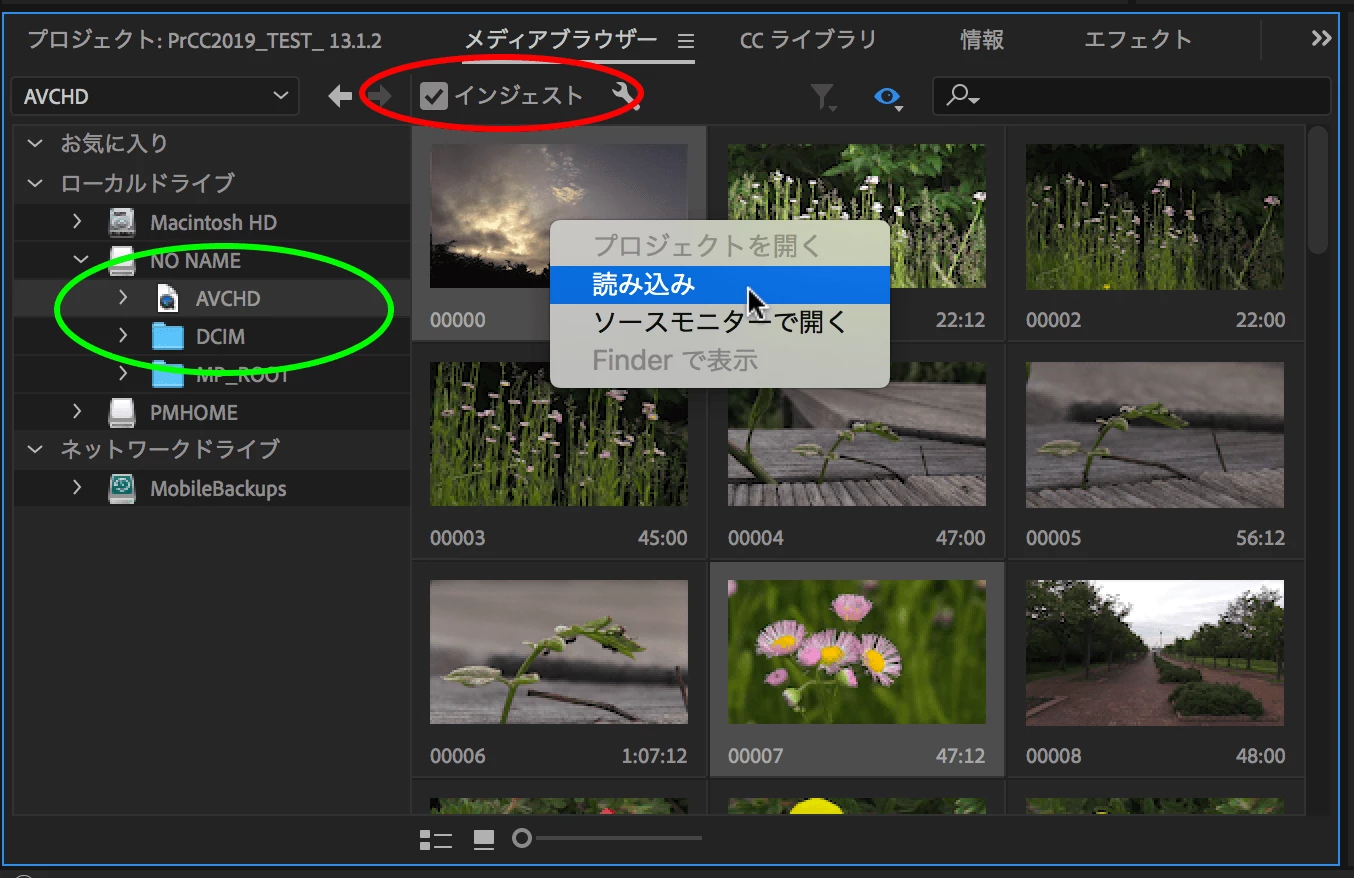Open ingest settings with the wrench icon
The height and width of the screenshot is (878, 1354).
pos(625,96)
